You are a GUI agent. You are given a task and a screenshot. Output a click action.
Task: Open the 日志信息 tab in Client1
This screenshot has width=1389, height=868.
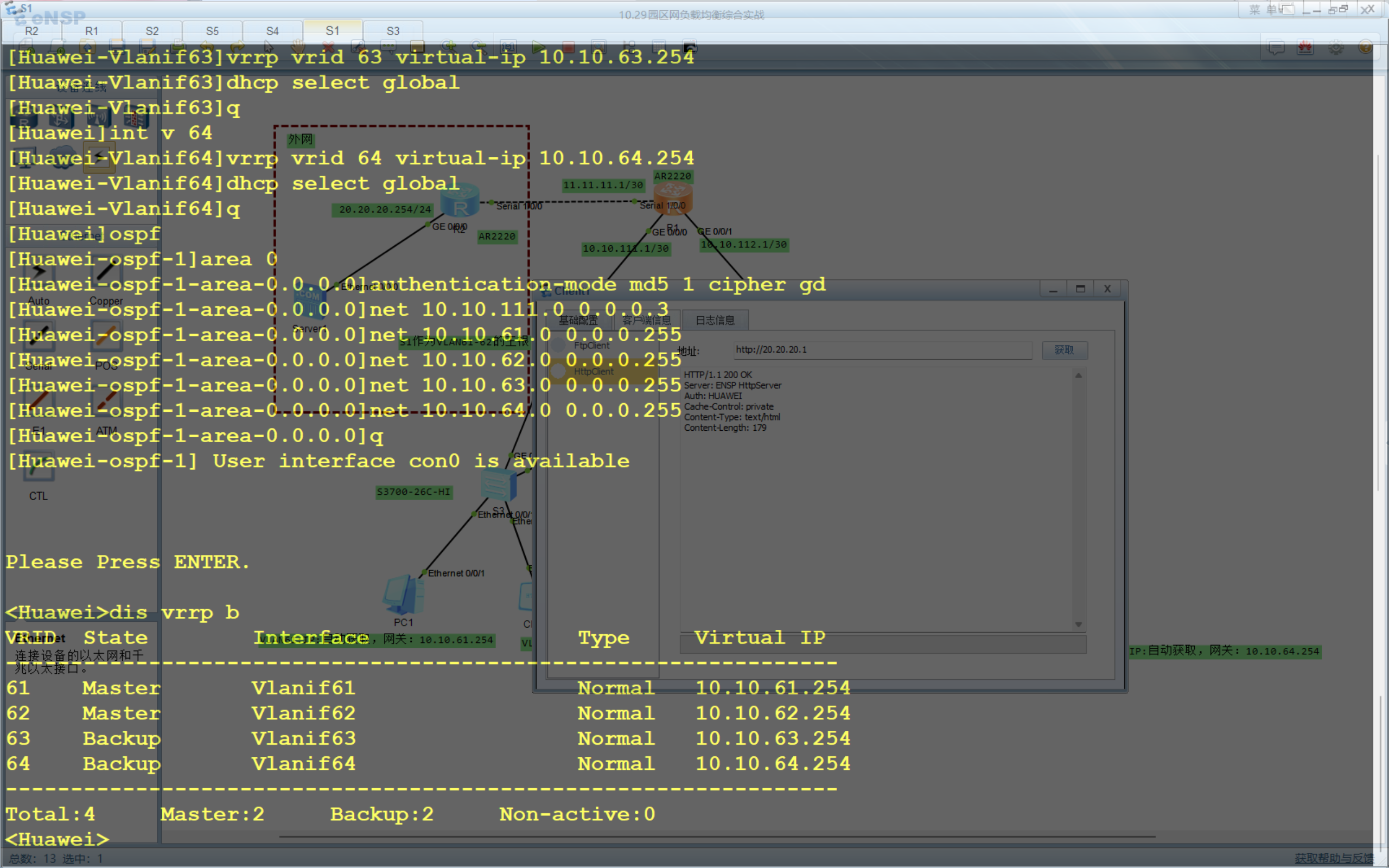pyautogui.click(x=715, y=320)
